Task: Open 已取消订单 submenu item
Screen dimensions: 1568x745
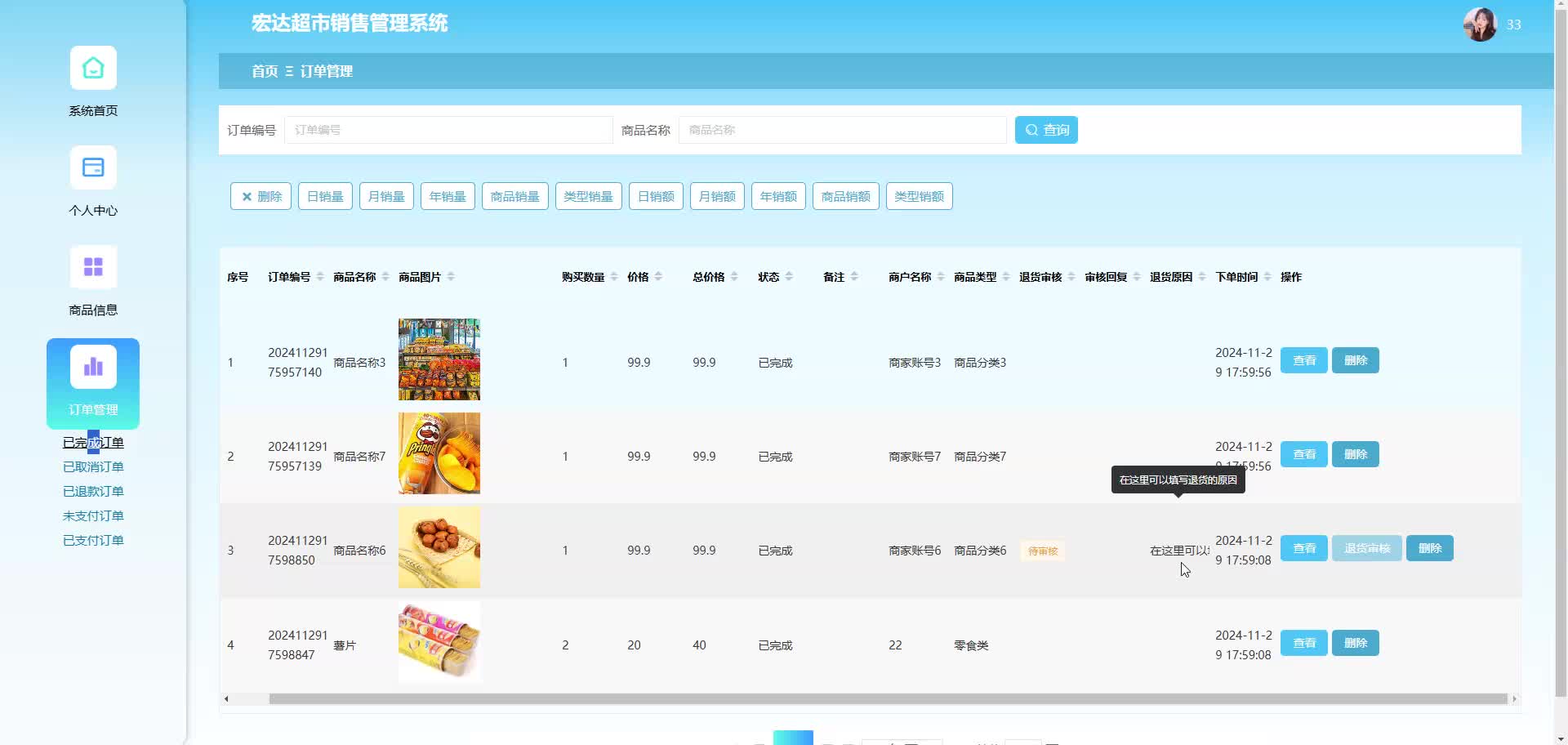Action: (93, 467)
